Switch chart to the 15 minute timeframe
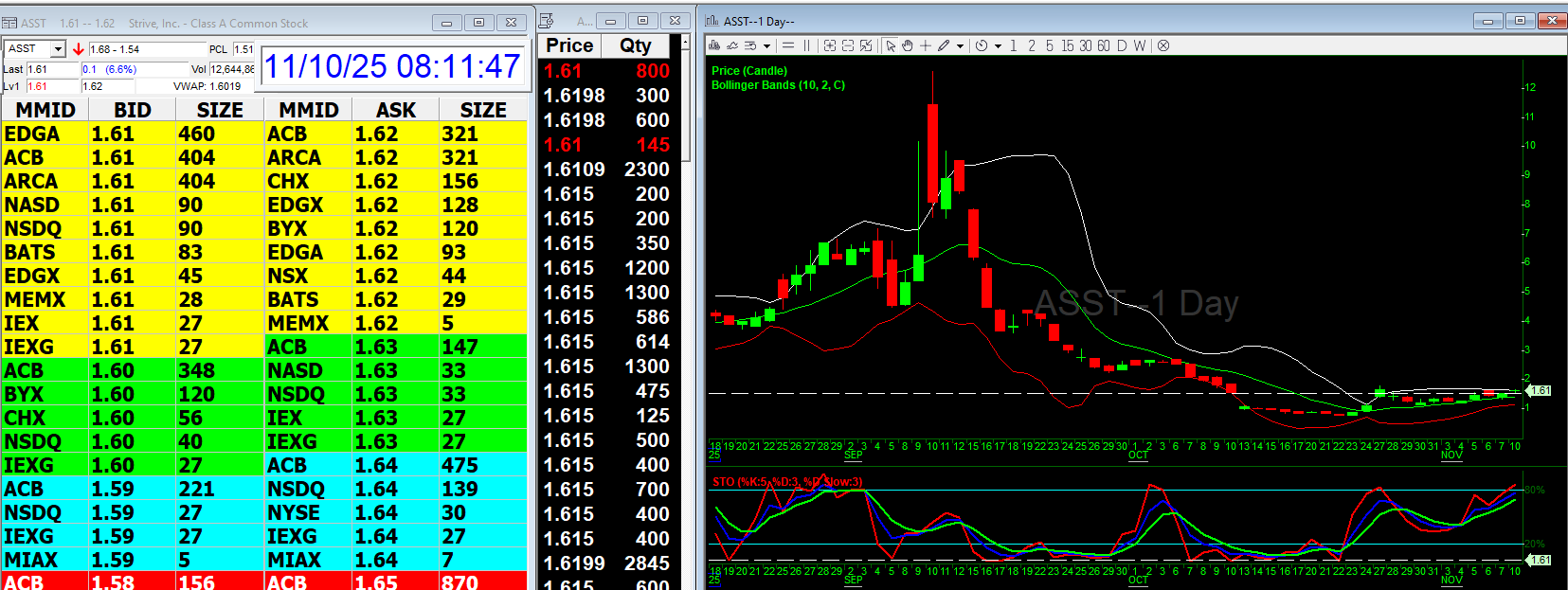 pyautogui.click(x=1068, y=45)
